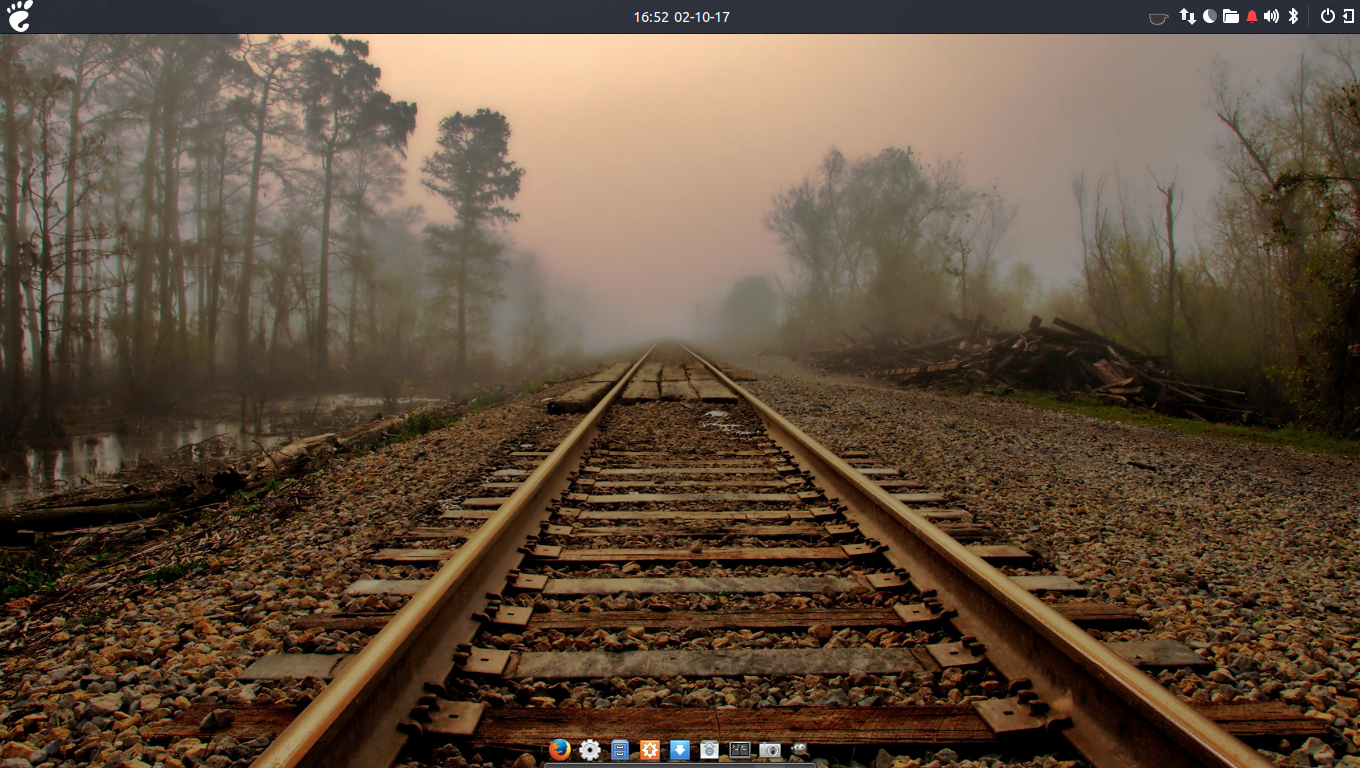Launch GIMP from the dock
1360x768 pixels.
coord(799,748)
